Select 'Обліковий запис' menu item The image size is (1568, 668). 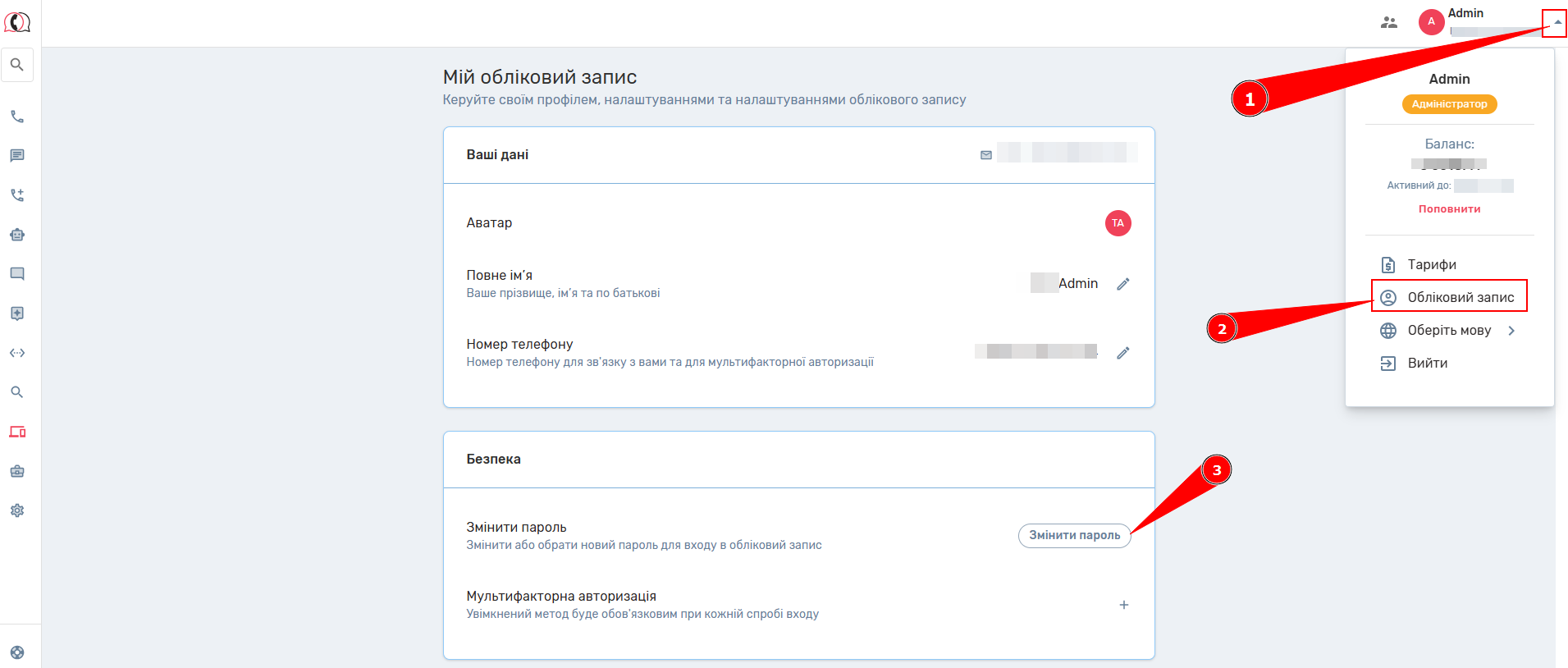coord(1460,297)
